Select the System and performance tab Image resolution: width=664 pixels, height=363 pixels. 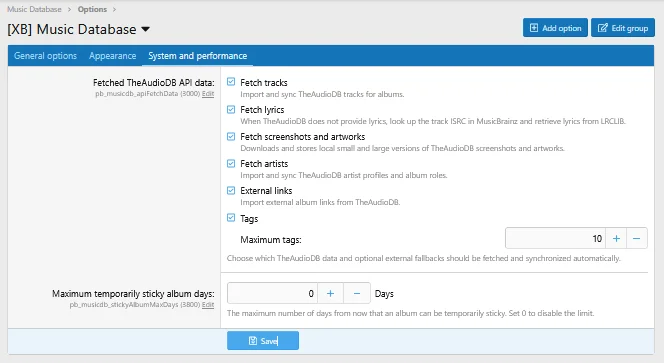click(x=197, y=55)
